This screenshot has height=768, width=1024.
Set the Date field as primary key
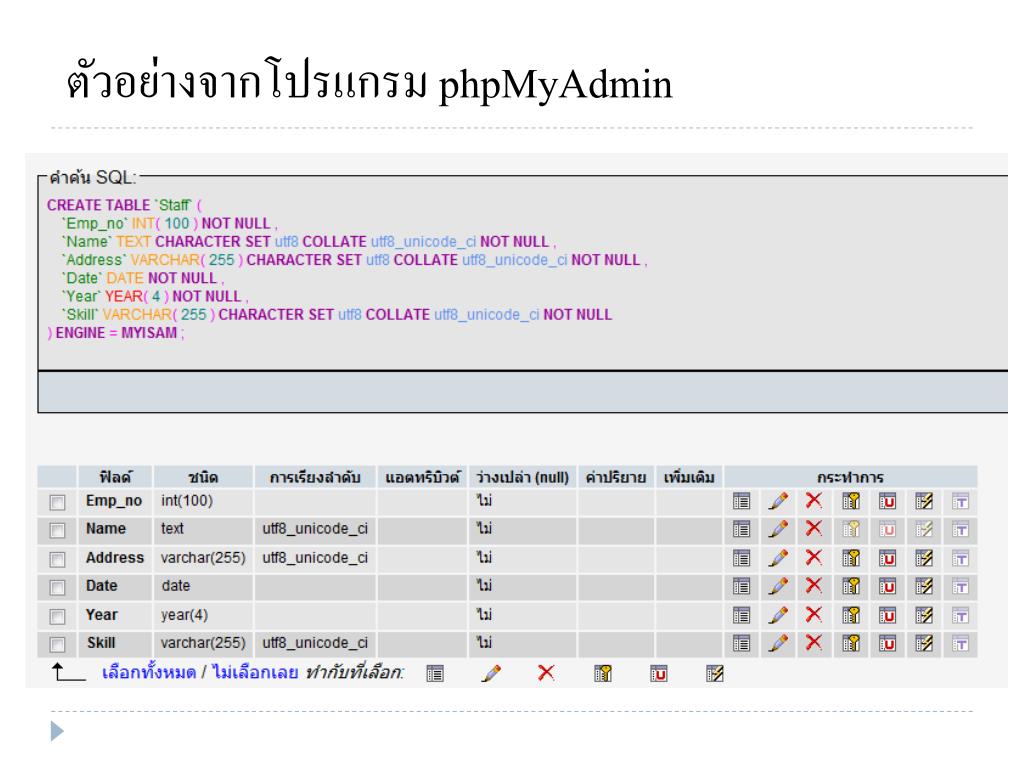pos(851,586)
